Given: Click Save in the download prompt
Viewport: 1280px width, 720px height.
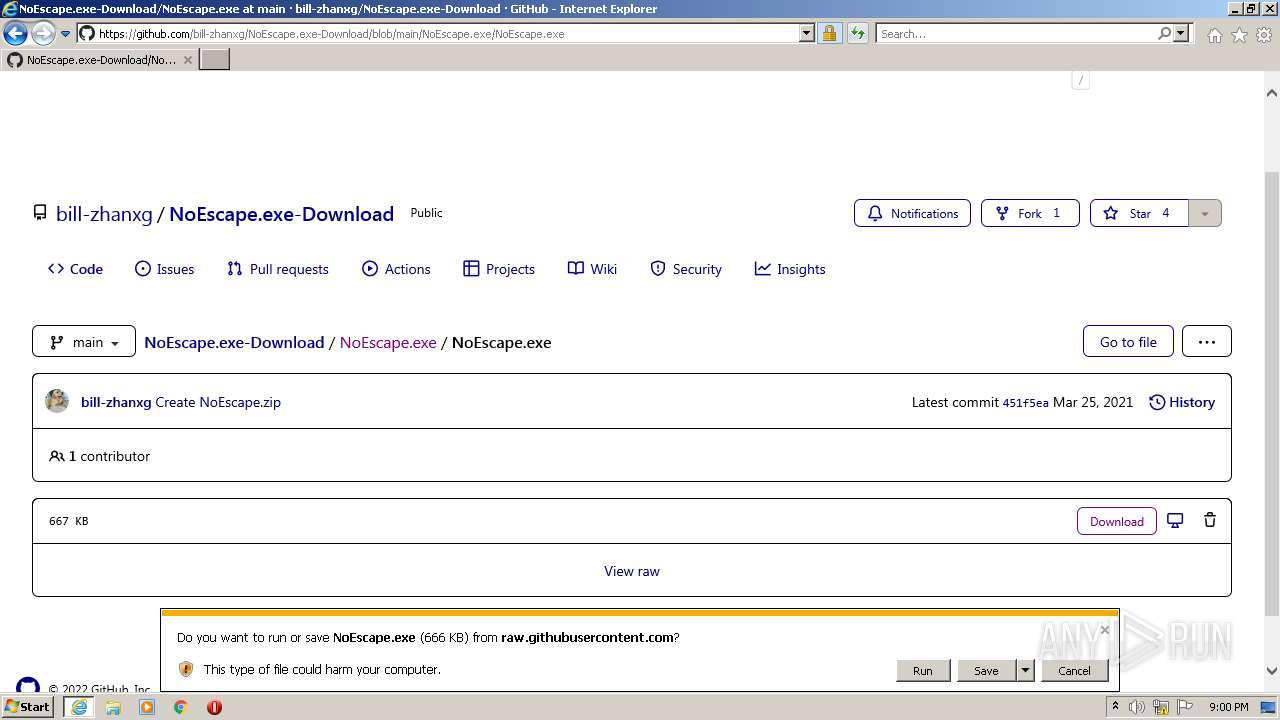Looking at the screenshot, I should pyautogui.click(x=986, y=671).
